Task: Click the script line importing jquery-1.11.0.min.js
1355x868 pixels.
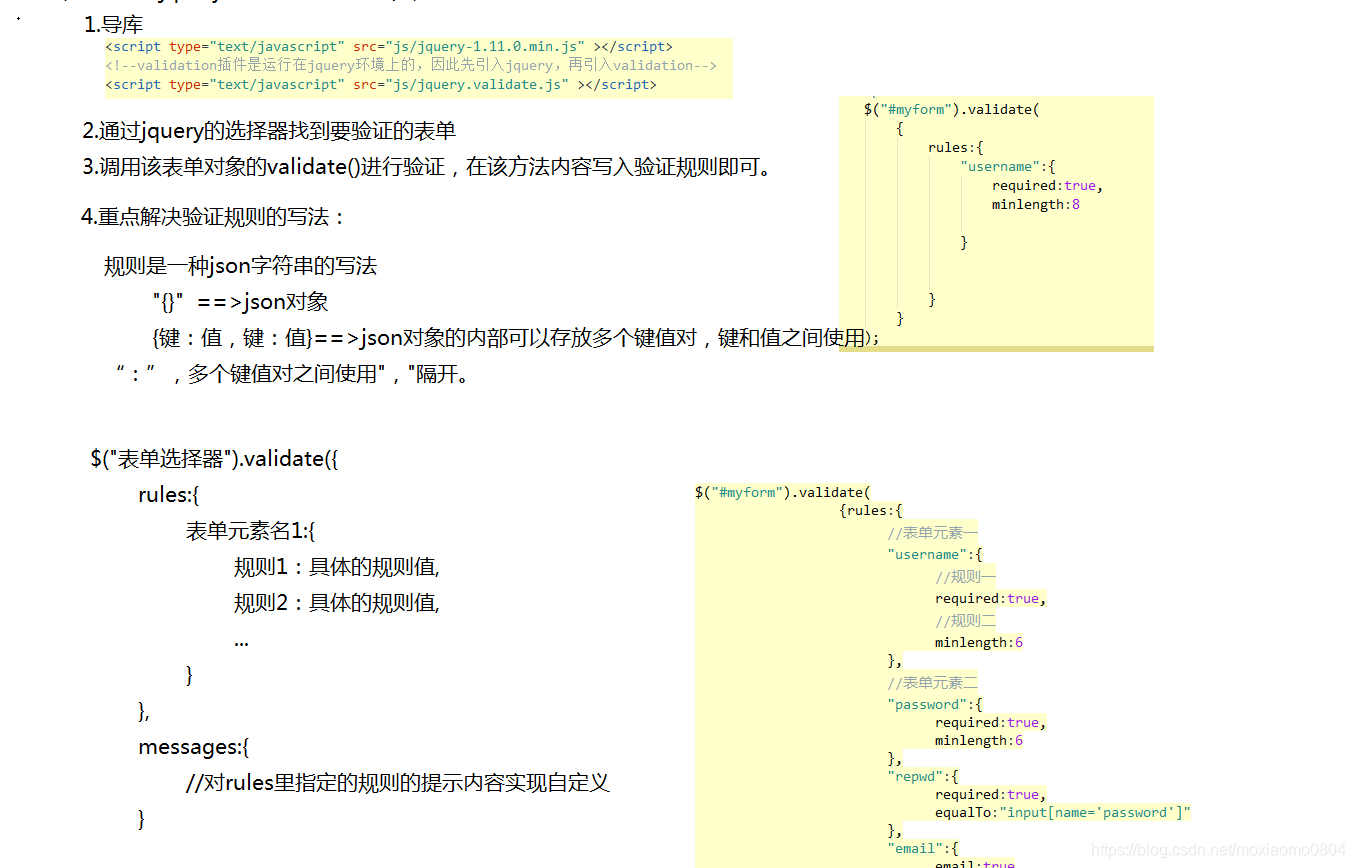Action: (389, 47)
